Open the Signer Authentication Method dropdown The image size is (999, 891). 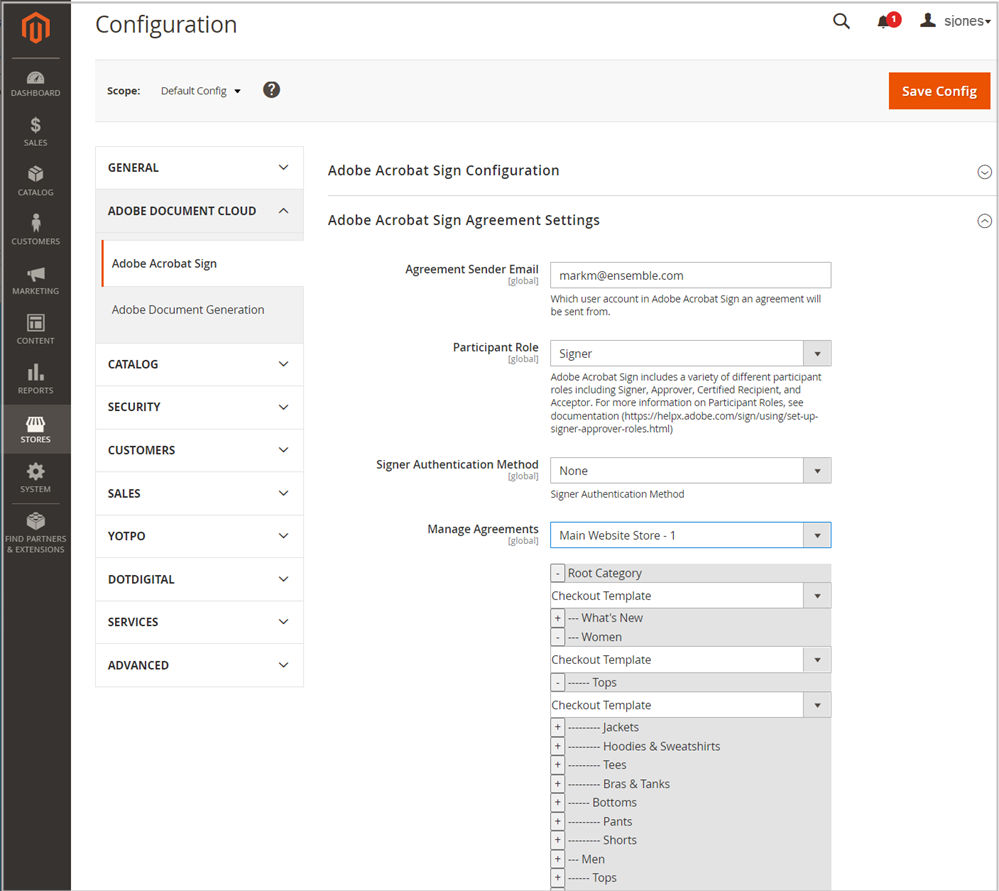click(x=690, y=471)
